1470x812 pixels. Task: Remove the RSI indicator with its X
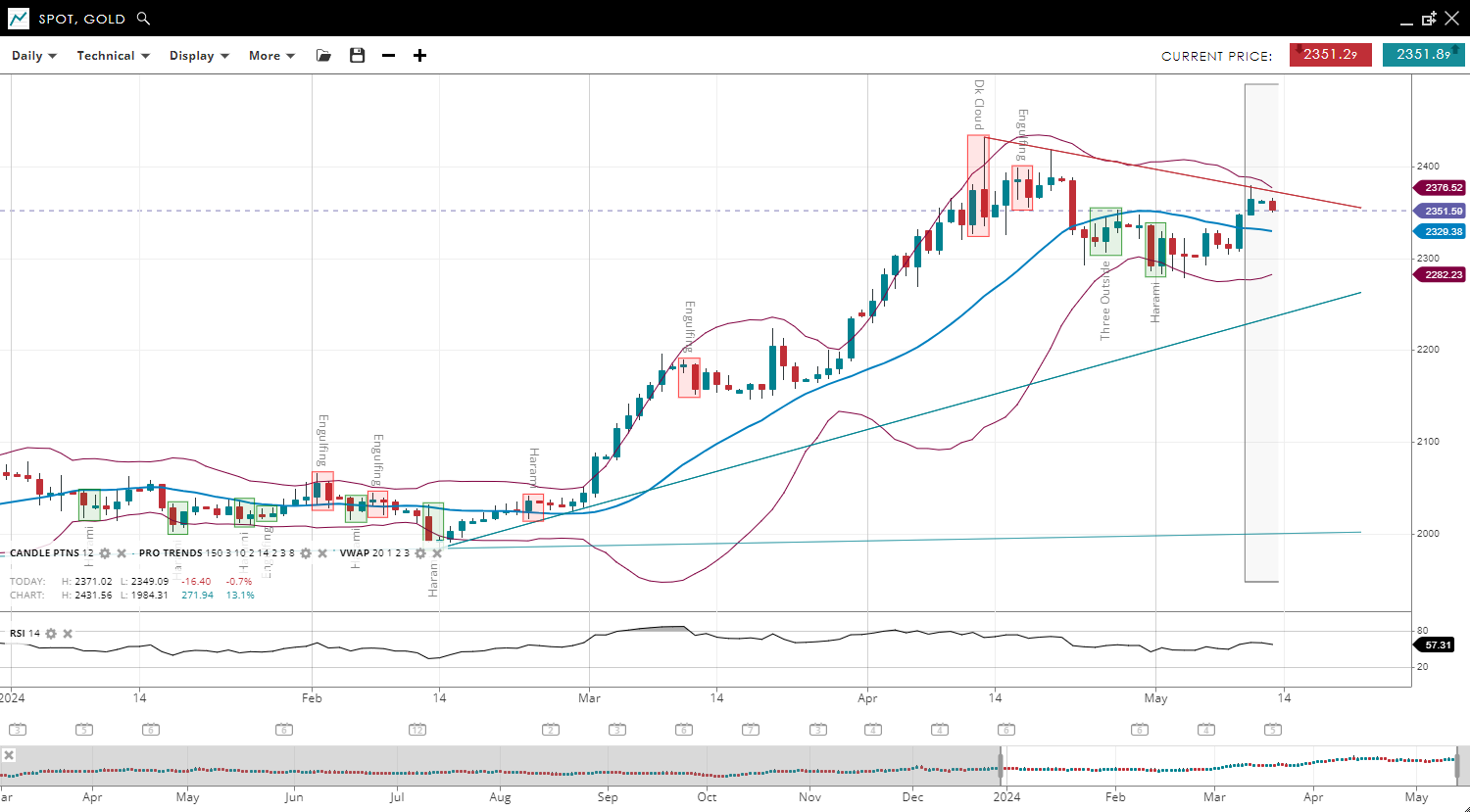pos(68,634)
